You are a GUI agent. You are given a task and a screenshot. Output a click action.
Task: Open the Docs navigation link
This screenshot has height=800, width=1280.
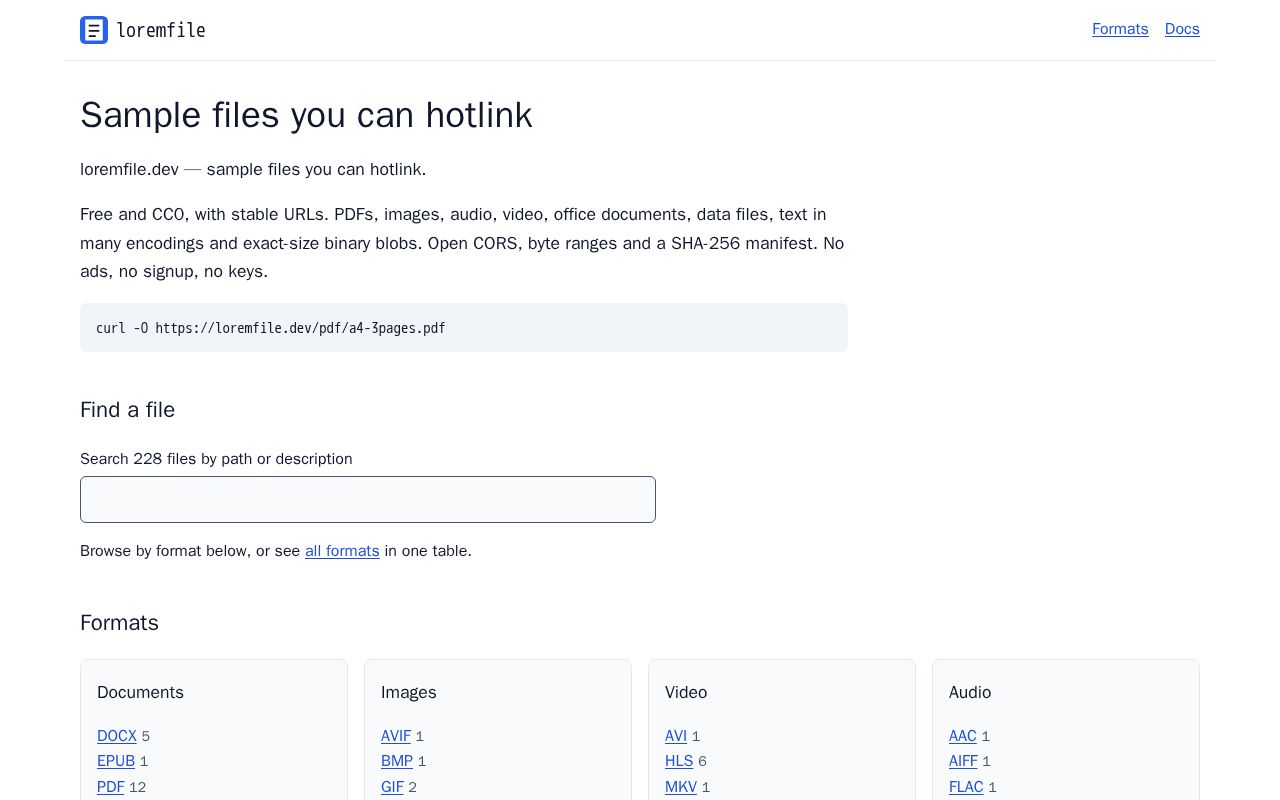coord(1182,29)
